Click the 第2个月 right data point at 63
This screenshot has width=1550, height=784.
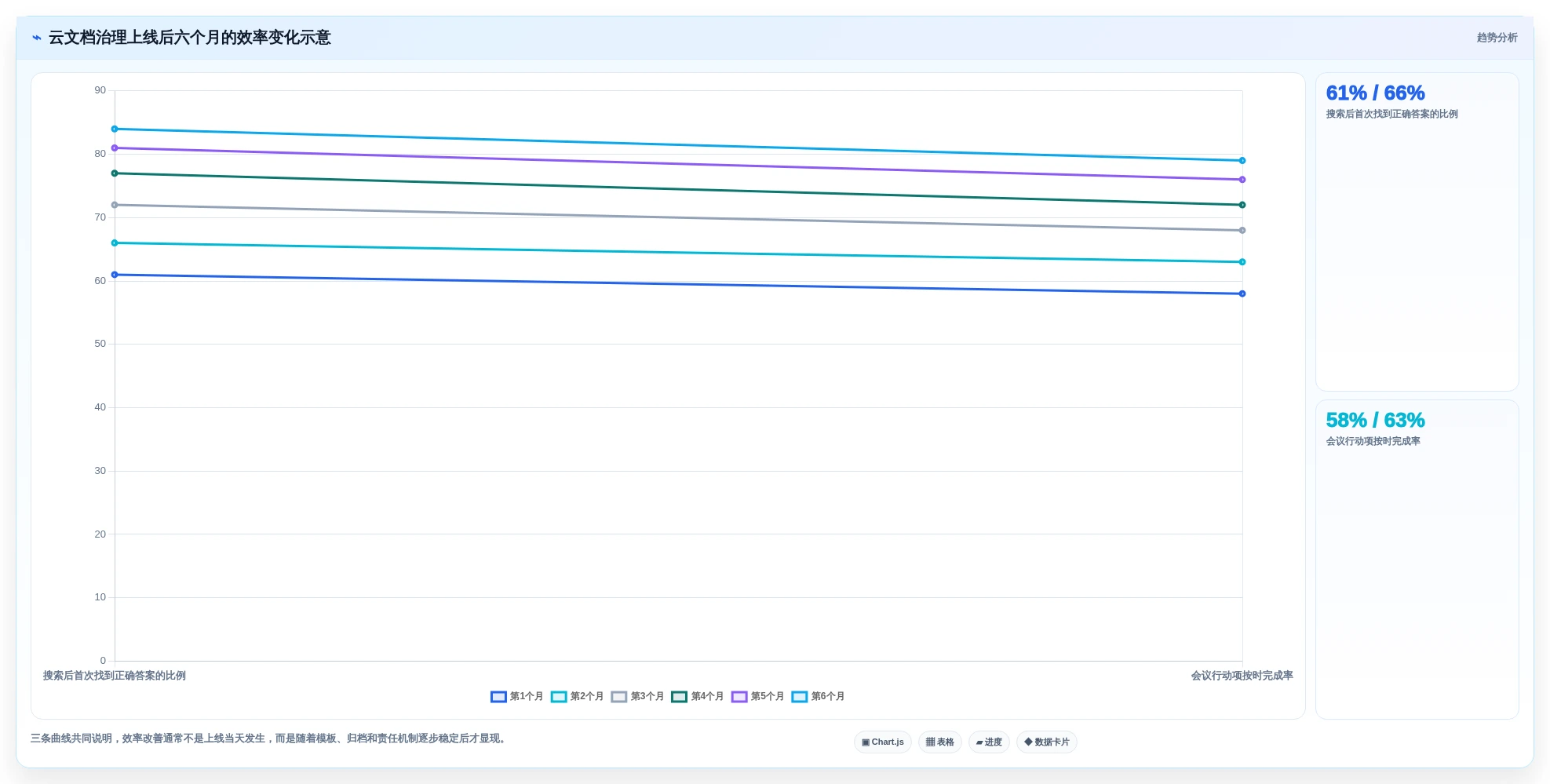click(x=1242, y=262)
